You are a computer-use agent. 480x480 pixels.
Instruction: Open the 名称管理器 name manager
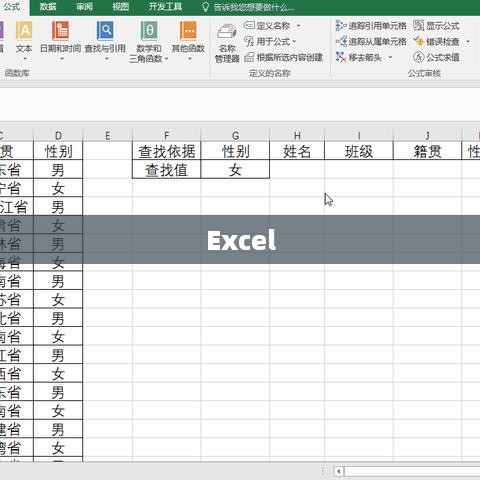(x=227, y=43)
